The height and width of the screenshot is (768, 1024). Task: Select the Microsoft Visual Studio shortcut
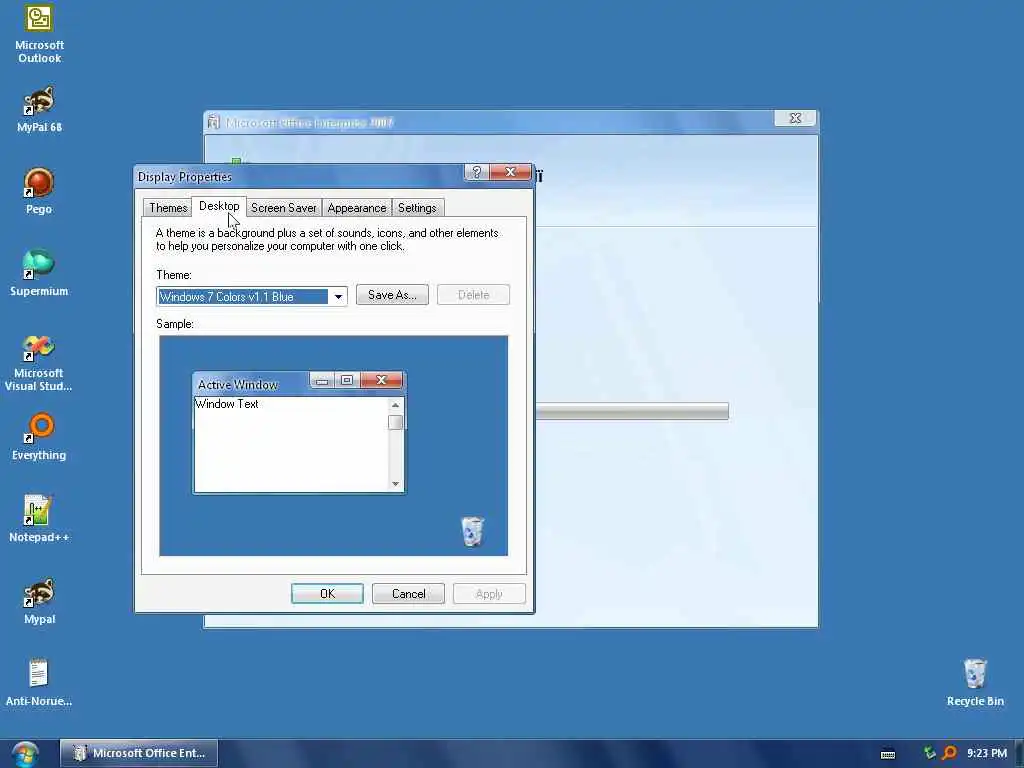click(x=39, y=362)
